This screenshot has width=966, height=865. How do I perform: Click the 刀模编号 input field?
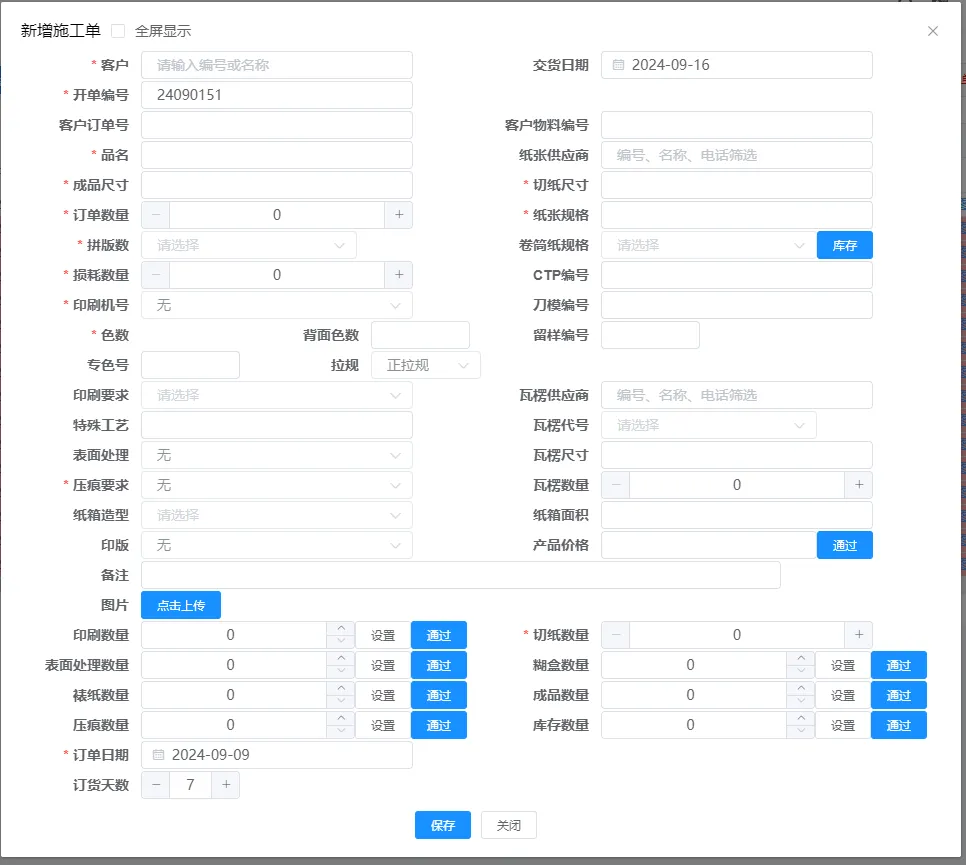click(x=737, y=305)
